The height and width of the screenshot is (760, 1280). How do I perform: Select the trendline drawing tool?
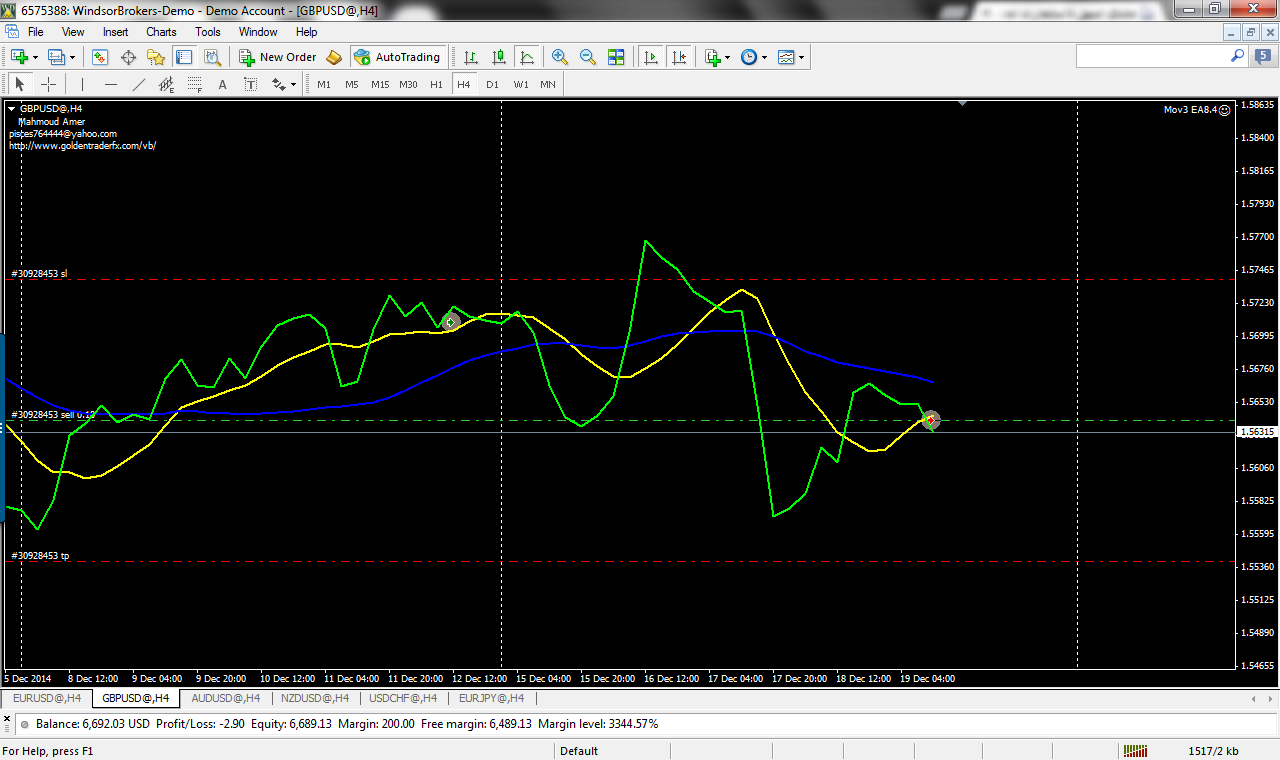pyautogui.click(x=138, y=84)
